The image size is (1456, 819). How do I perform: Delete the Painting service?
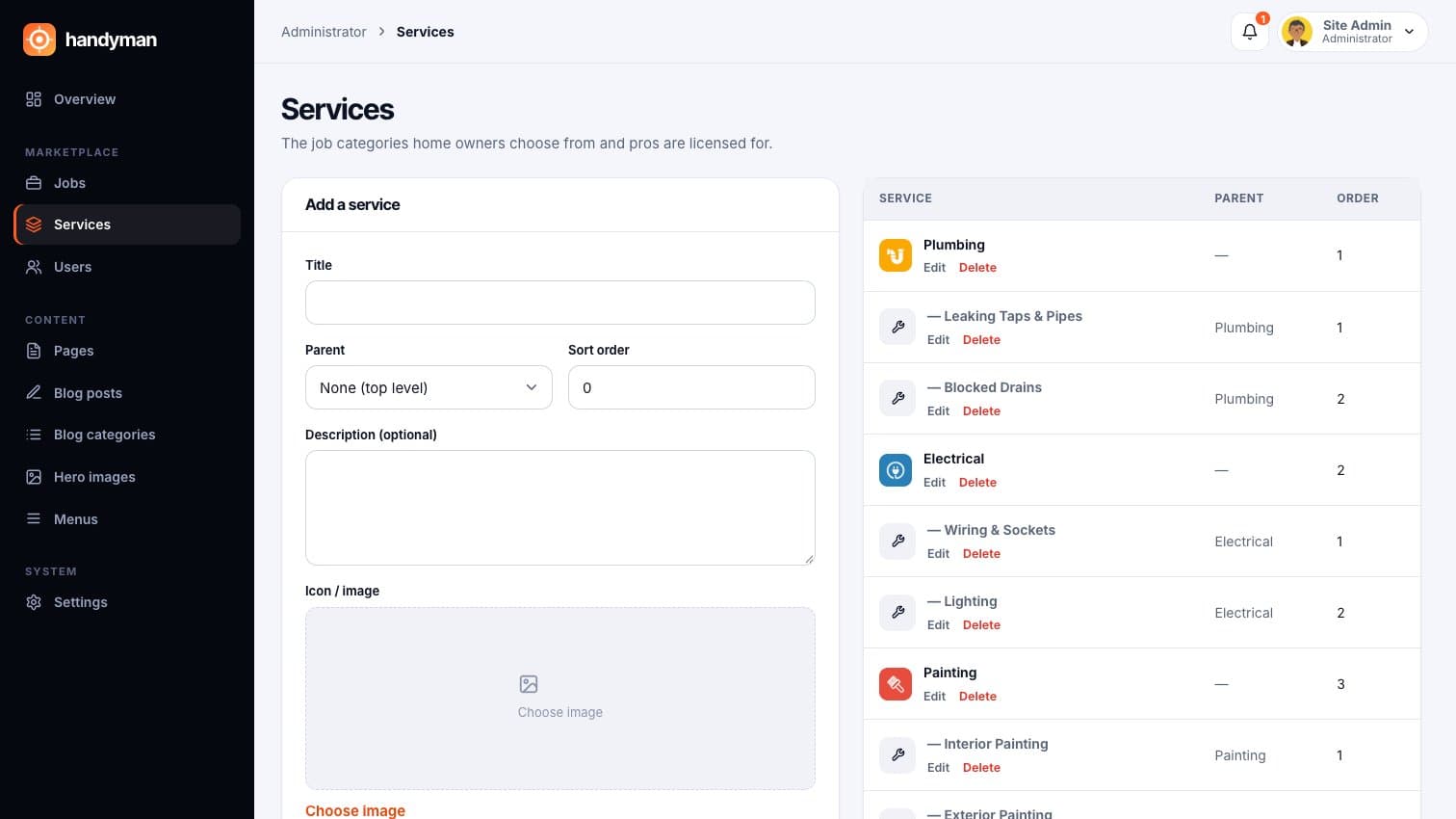click(977, 697)
